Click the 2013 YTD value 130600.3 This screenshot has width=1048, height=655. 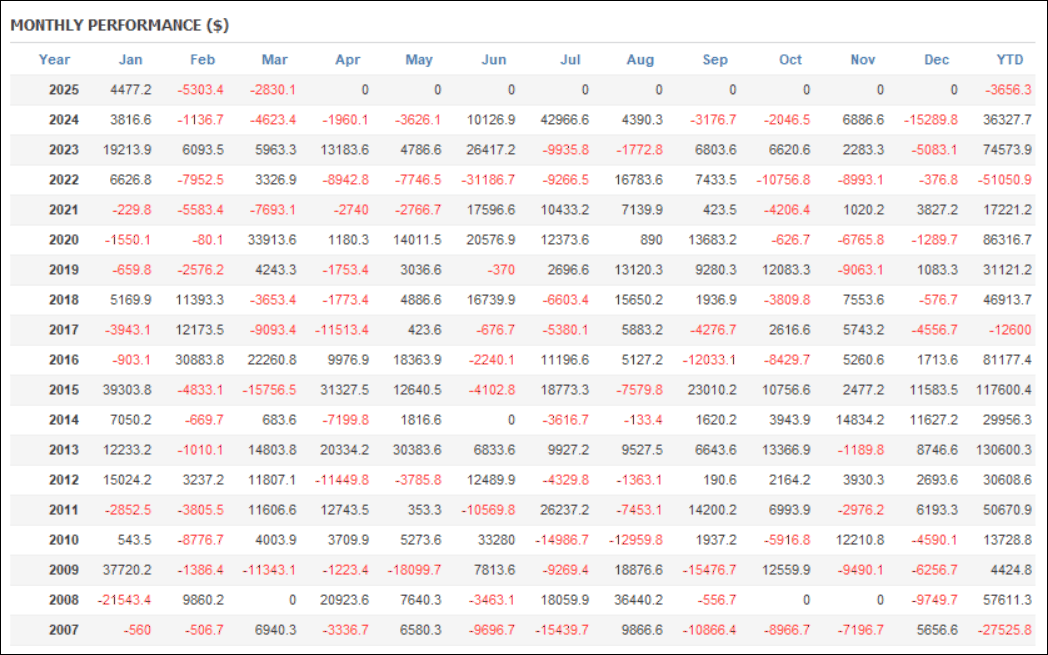pos(1005,450)
